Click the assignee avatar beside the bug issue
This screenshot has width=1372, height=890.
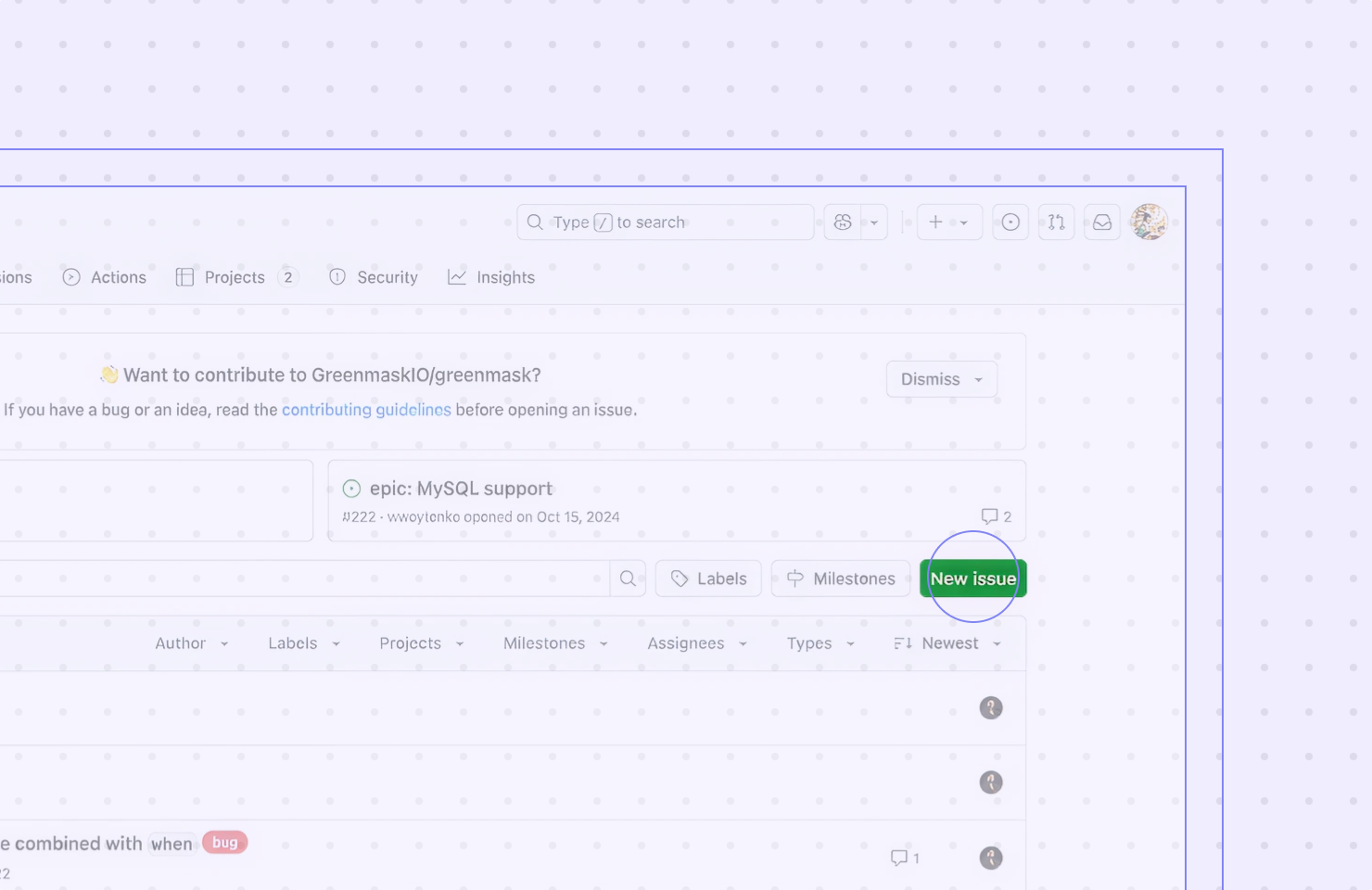click(991, 858)
